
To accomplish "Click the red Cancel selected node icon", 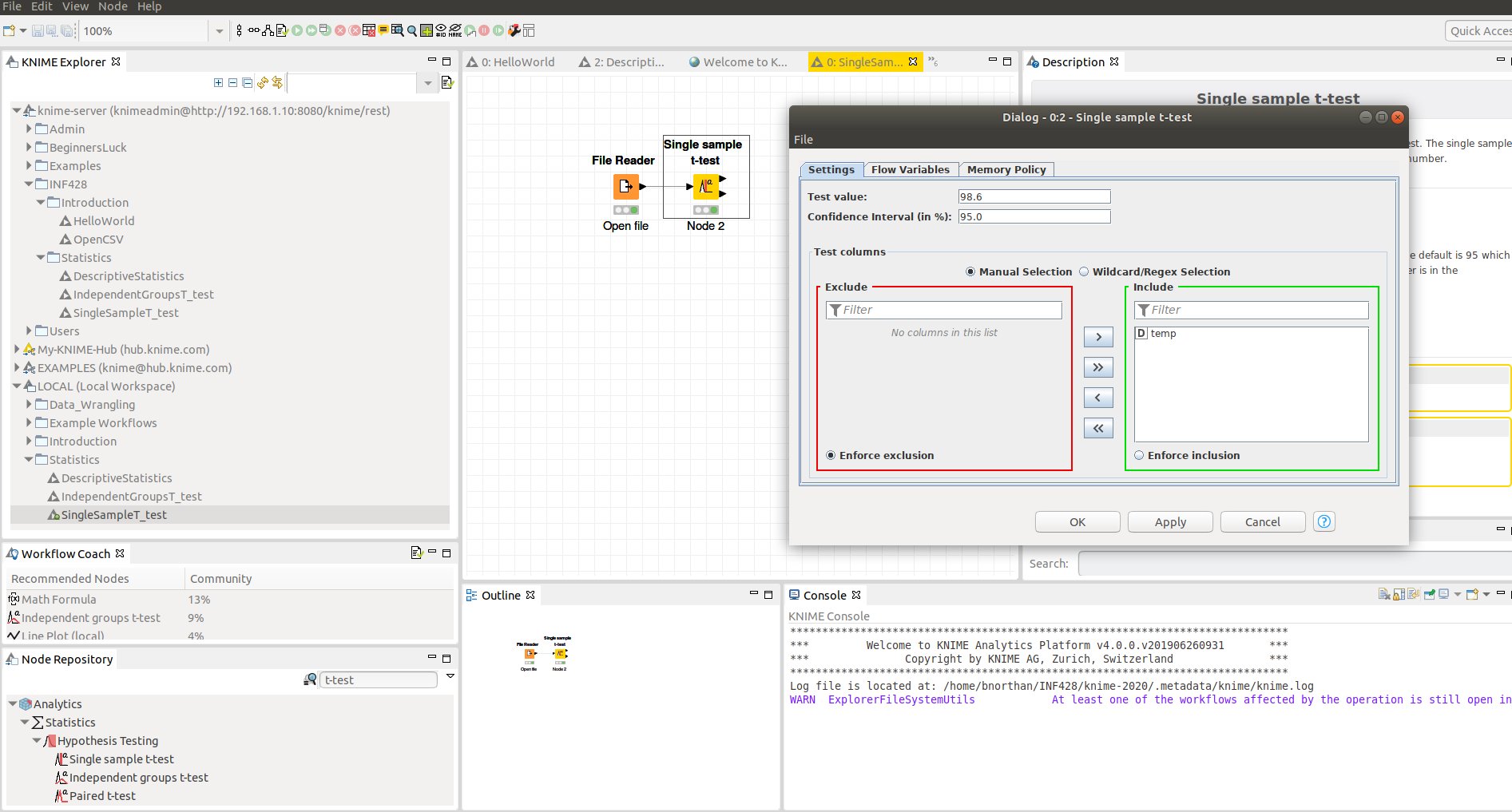I will (340, 31).
